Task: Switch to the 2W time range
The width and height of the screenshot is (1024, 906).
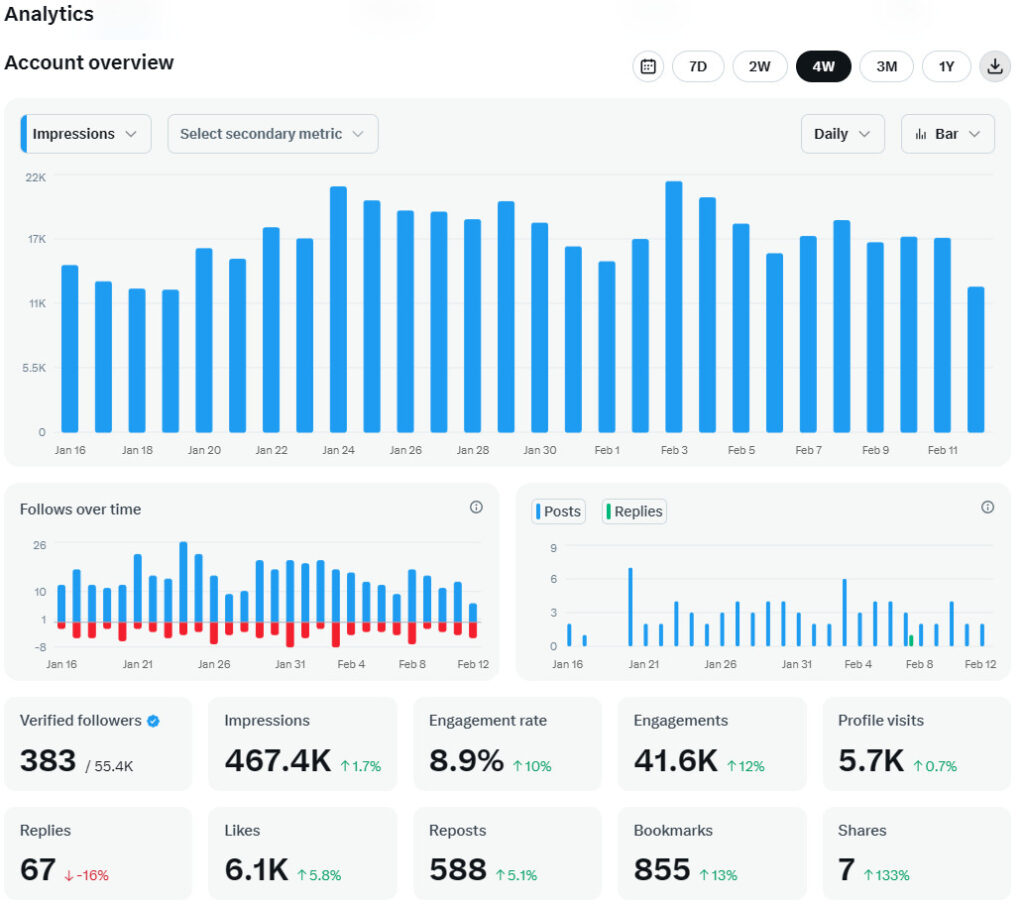Action: pos(760,67)
